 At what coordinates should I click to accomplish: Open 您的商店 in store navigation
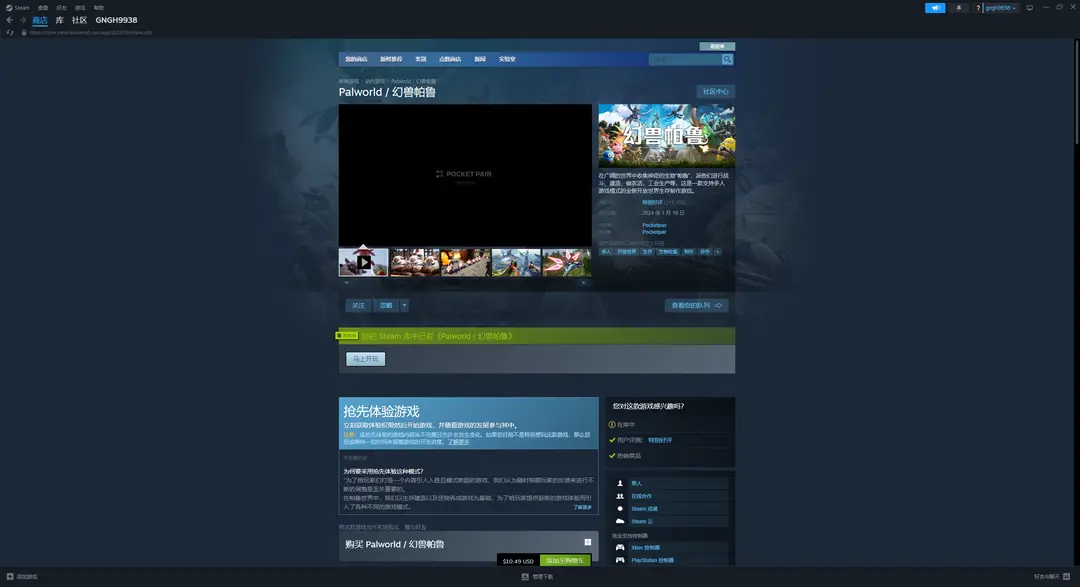tap(356, 59)
